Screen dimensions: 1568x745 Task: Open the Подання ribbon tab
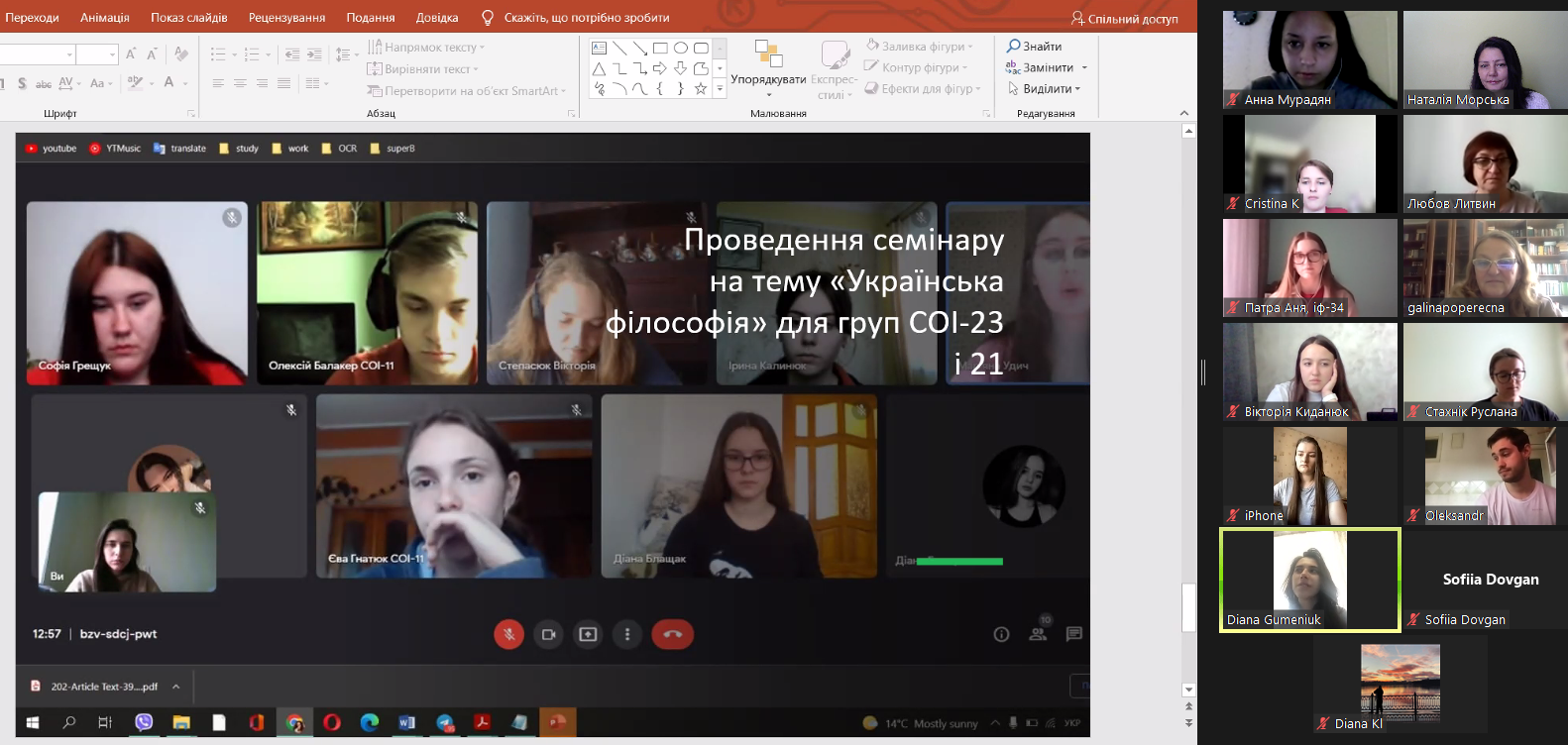point(371,18)
